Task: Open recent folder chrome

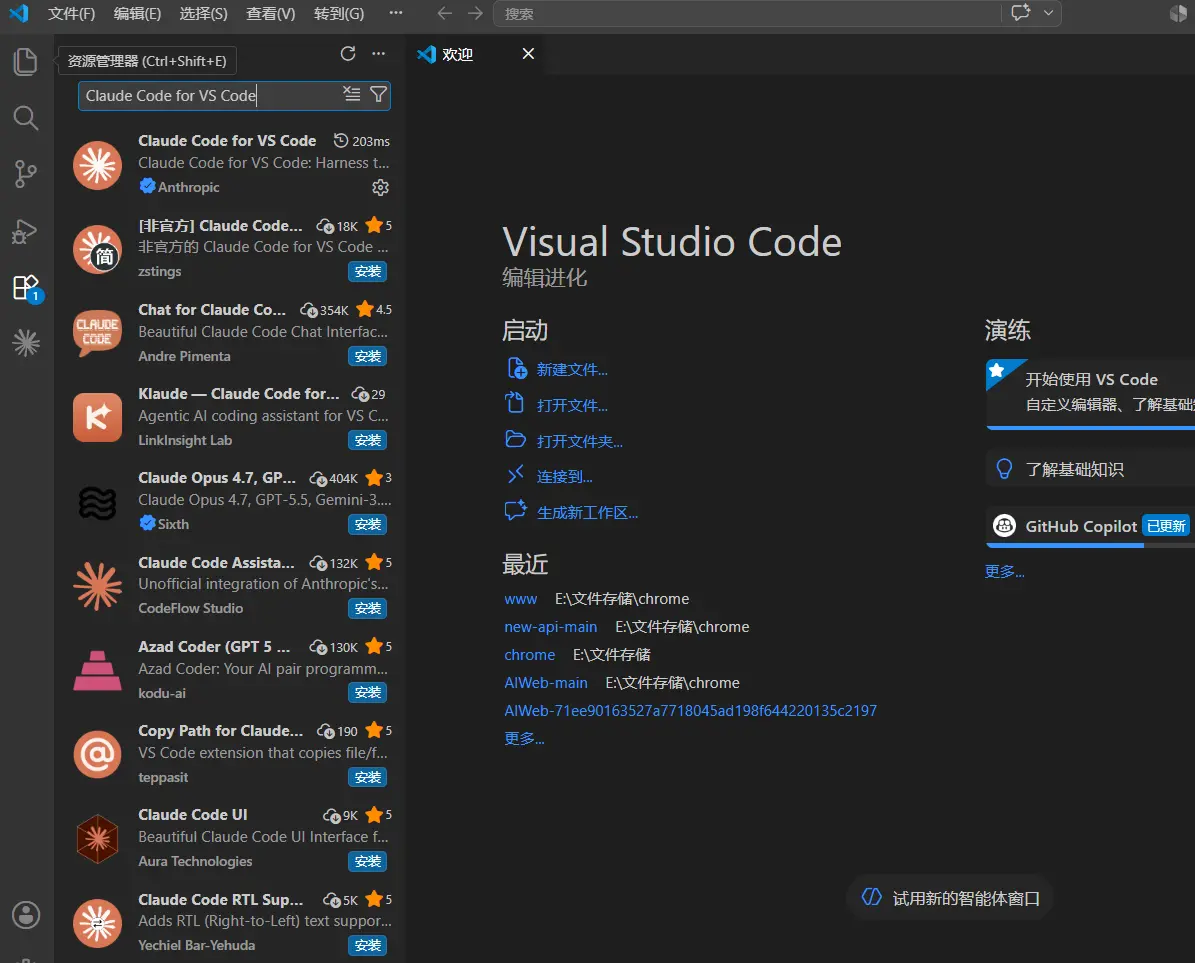Action: (x=530, y=655)
